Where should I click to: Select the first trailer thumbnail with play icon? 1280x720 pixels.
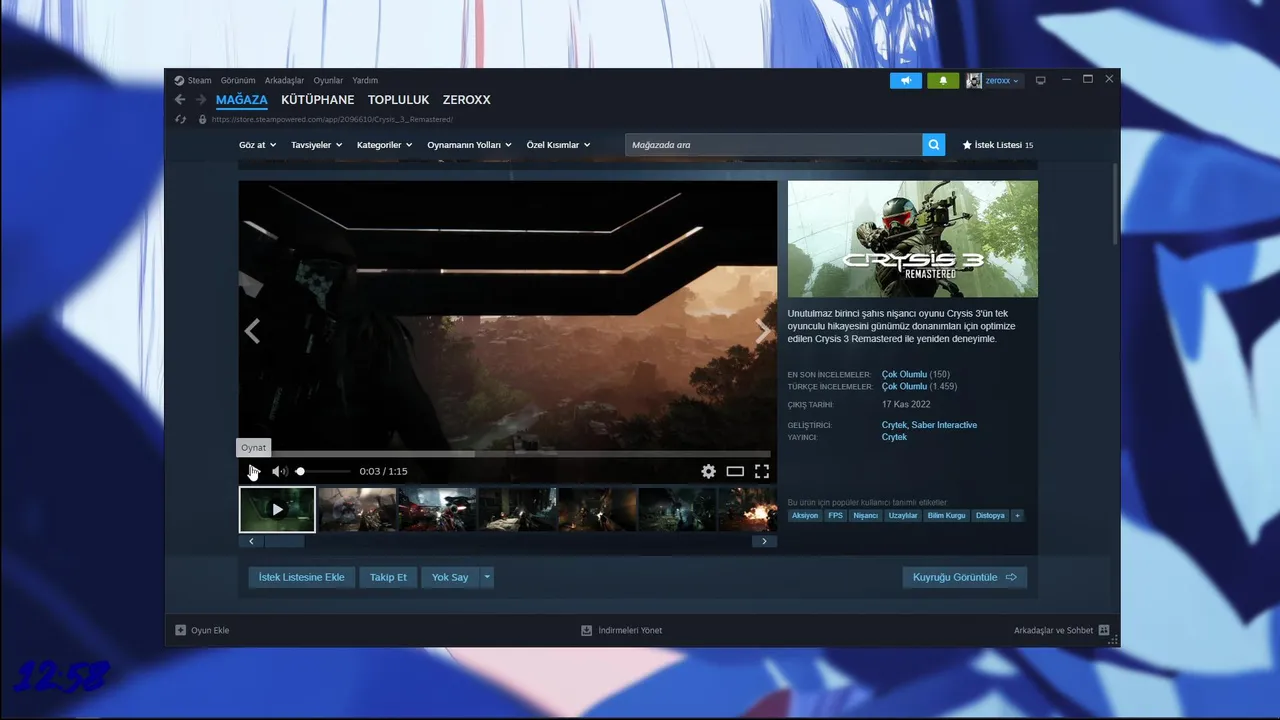click(277, 509)
